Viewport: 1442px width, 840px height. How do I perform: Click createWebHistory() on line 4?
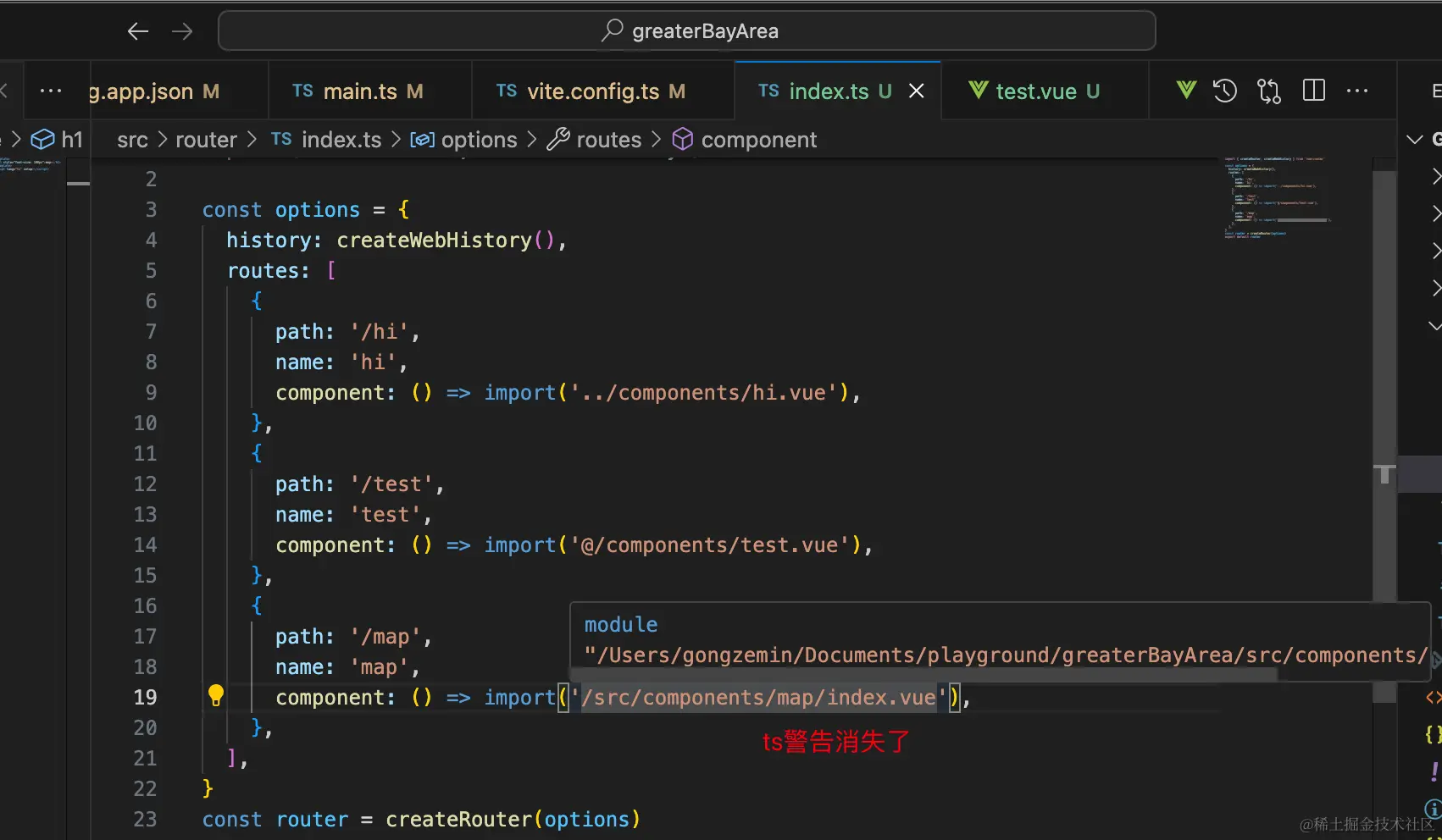pos(445,240)
